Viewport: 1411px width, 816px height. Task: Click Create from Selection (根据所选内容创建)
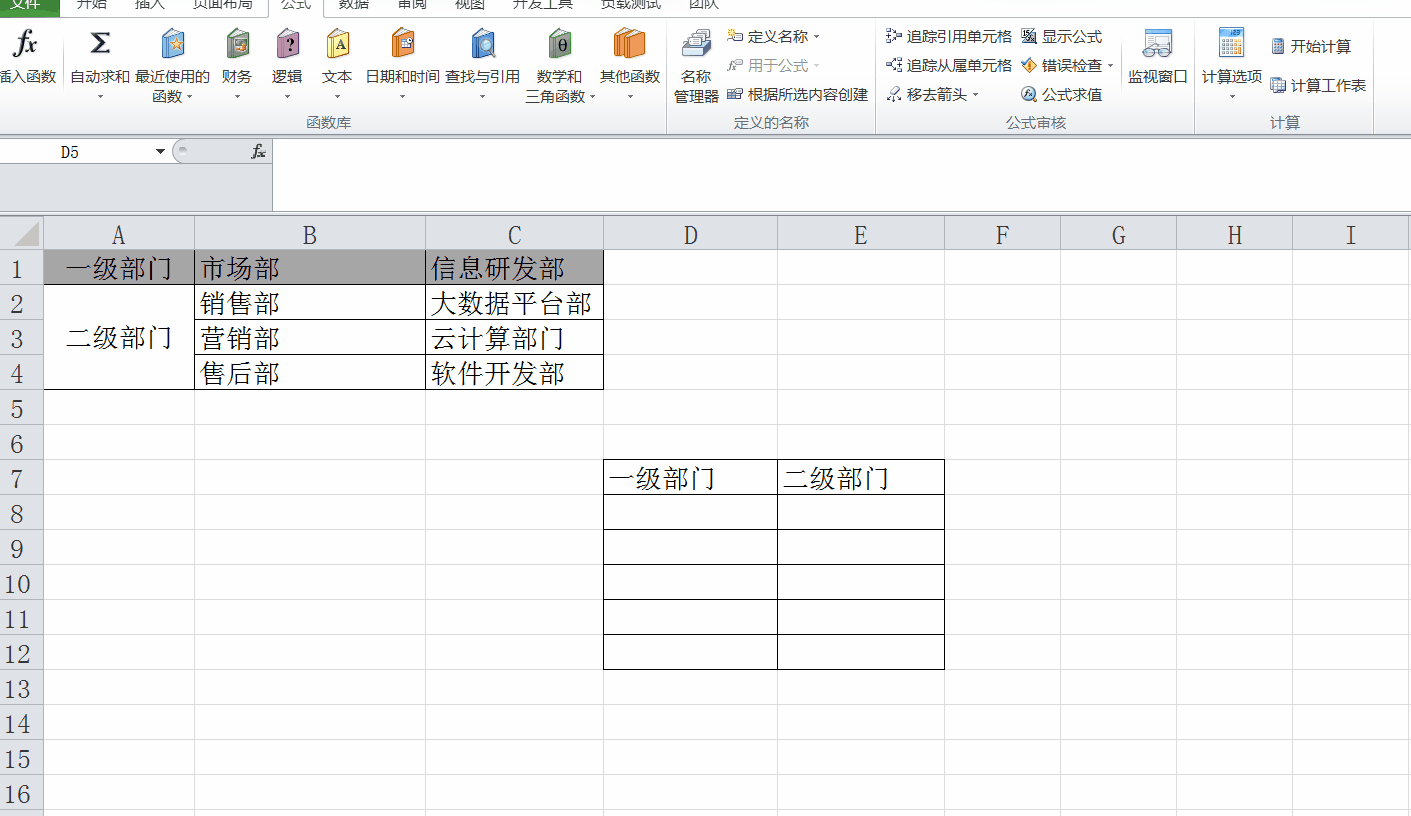[797, 94]
